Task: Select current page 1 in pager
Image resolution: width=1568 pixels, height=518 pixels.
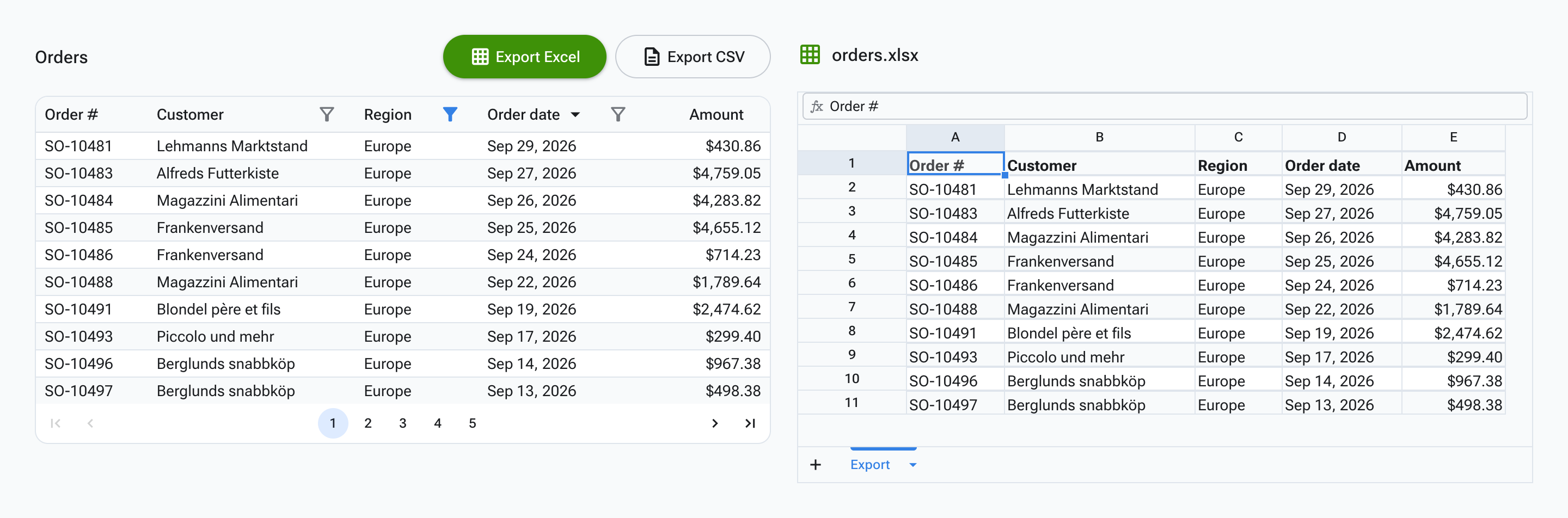Action: [333, 423]
